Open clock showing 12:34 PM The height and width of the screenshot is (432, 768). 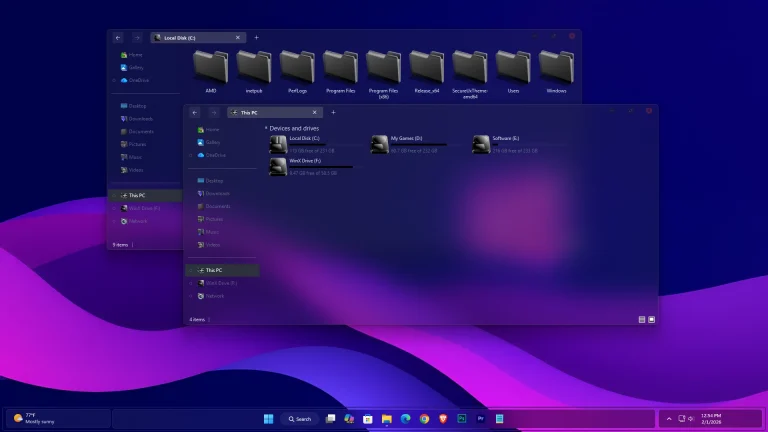711,418
